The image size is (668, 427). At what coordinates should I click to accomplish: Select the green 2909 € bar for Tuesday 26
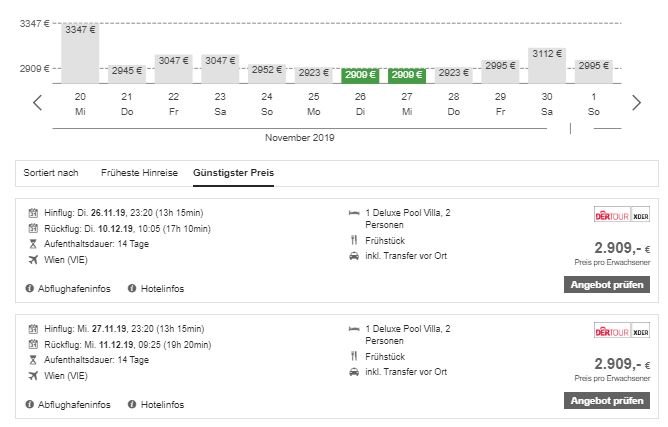[360, 75]
